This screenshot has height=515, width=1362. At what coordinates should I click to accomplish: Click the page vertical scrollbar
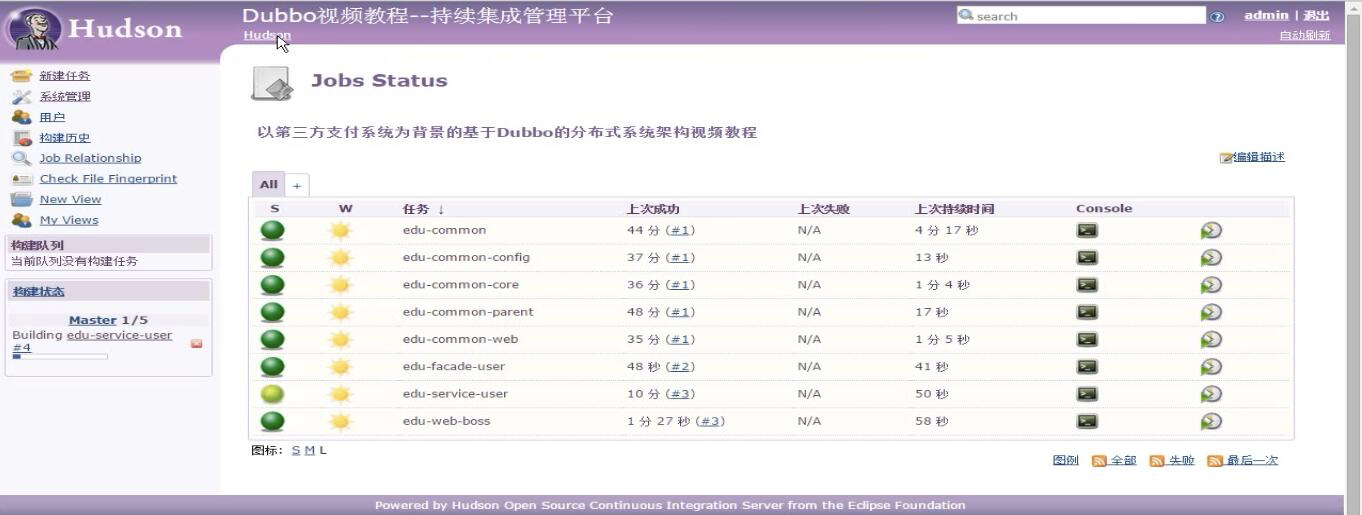tap(1354, 257)
